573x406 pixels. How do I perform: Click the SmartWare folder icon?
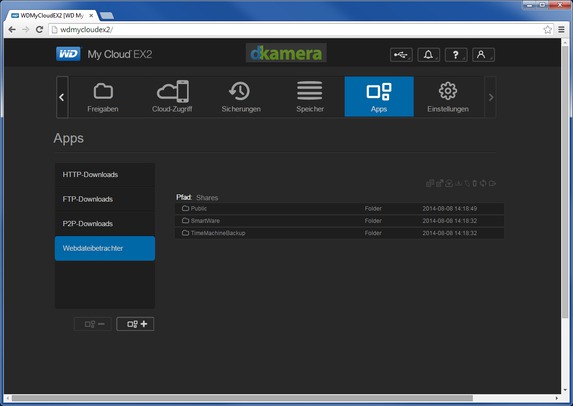pyautogui.click(x=185, y=220)
